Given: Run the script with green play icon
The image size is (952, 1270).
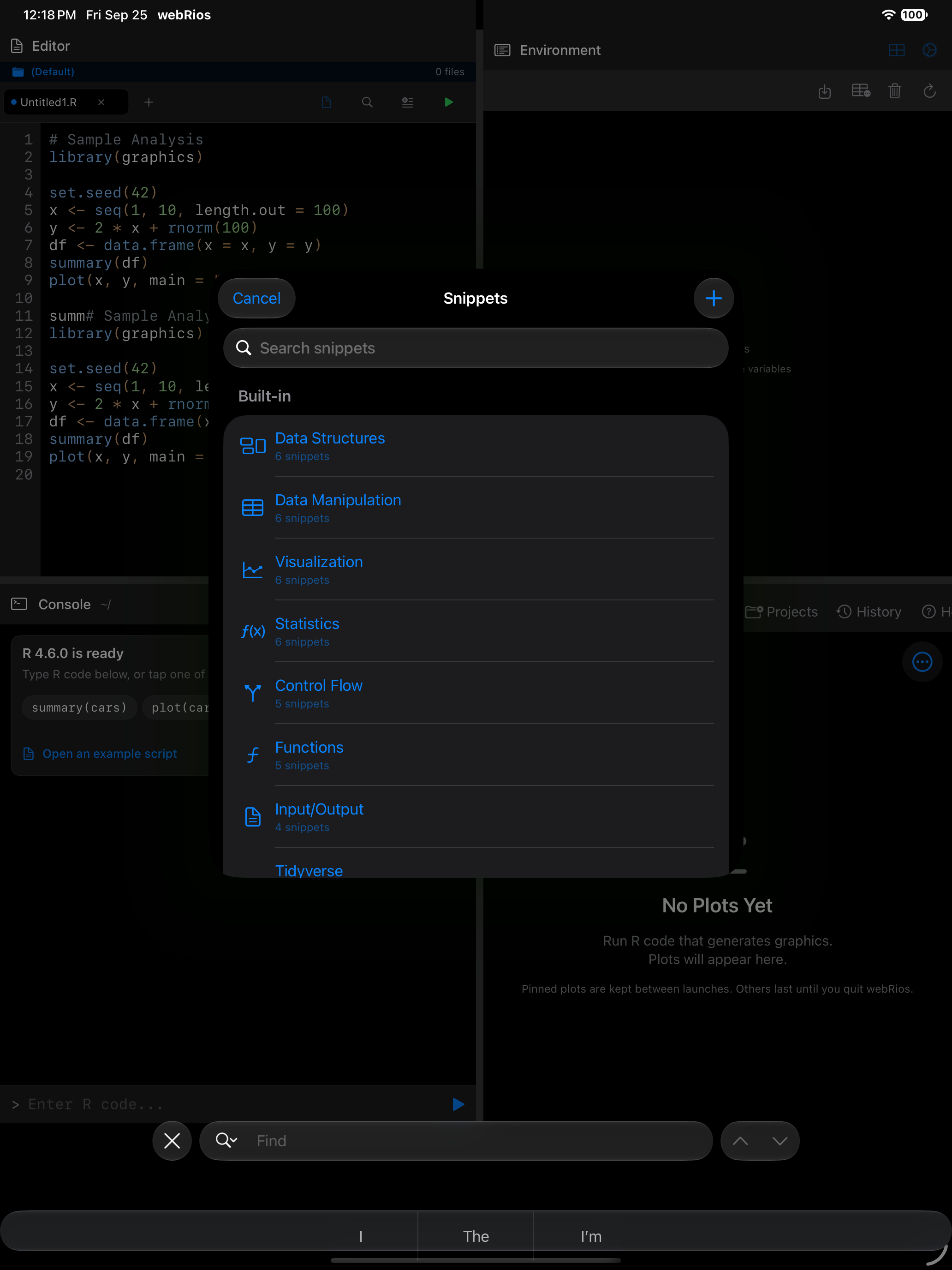Looking at the screenshot, I should coord(449,102).
